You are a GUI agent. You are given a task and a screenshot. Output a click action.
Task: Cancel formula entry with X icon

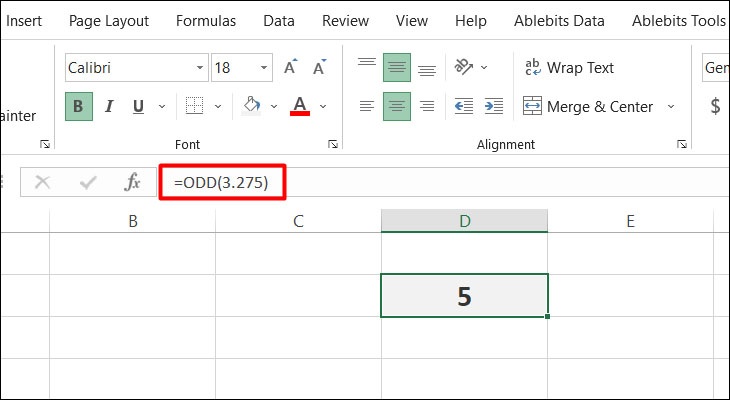(x=42, y=182)
